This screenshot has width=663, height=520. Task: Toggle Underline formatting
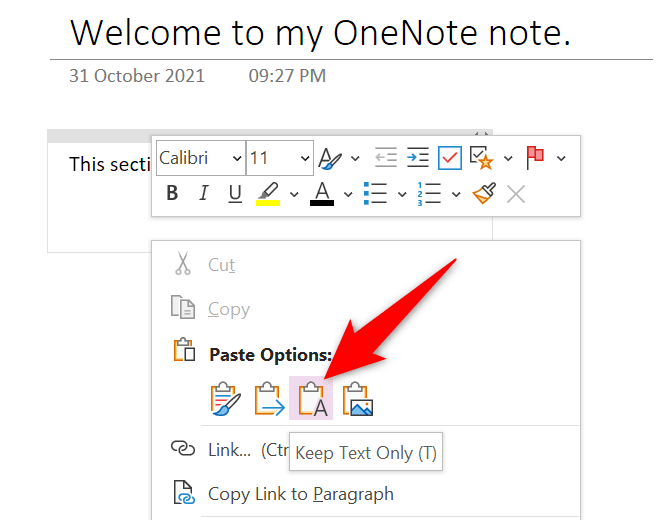235,194
